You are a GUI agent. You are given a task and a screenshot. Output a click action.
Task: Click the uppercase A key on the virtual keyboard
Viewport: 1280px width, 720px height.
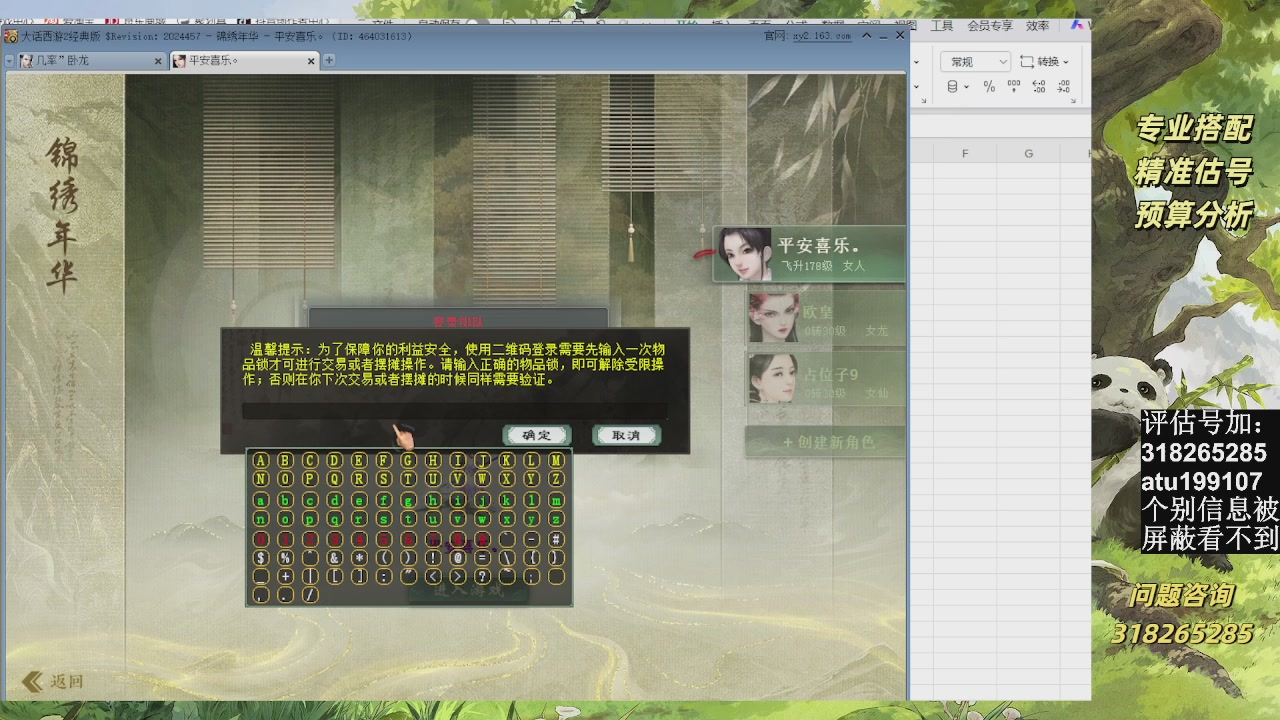[261, 461]
